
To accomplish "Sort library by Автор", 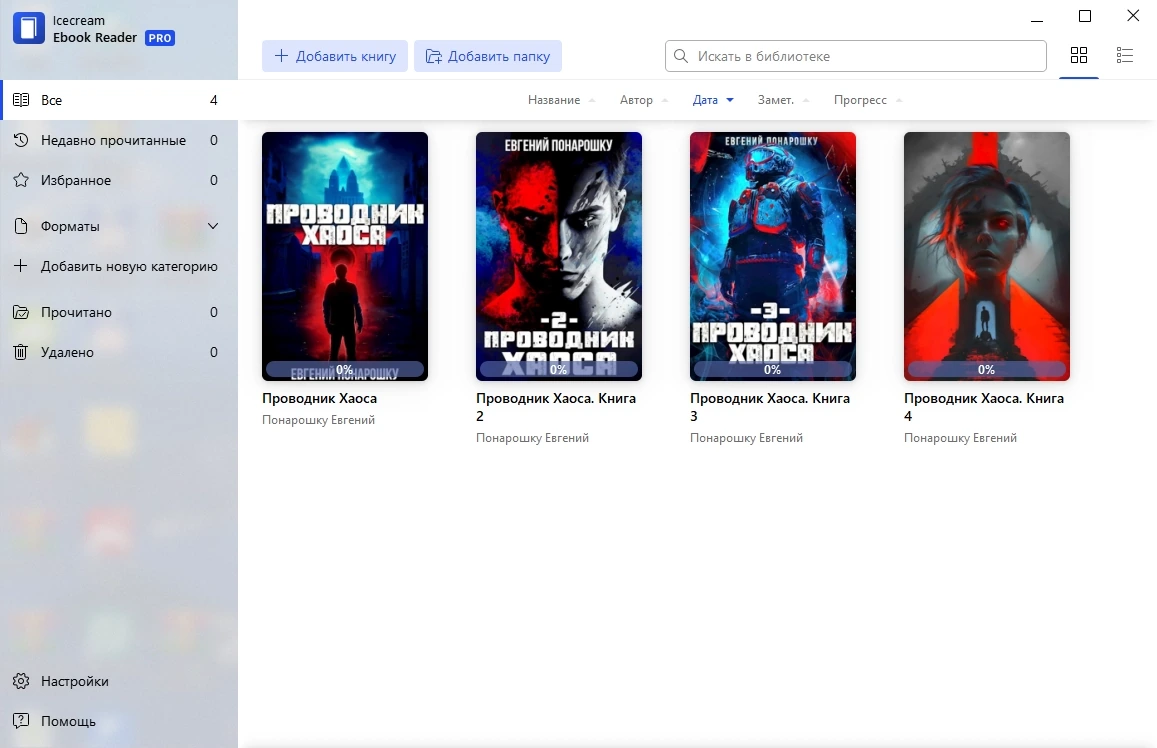I will (643, 100).
